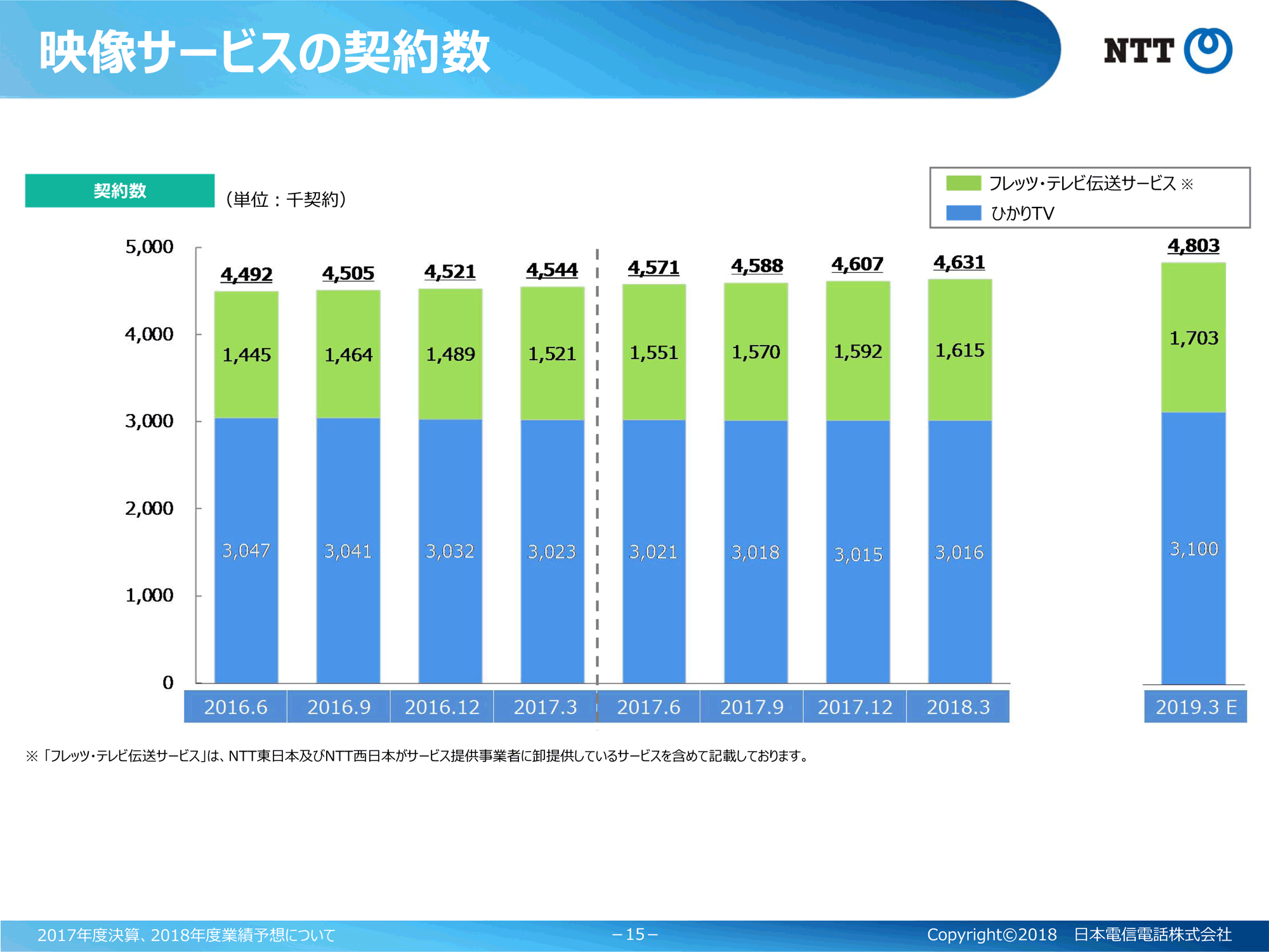Click the green segment value 1,592
Image resolution: width=1269 pixels, height=952 pixels.
coord(858,351)
